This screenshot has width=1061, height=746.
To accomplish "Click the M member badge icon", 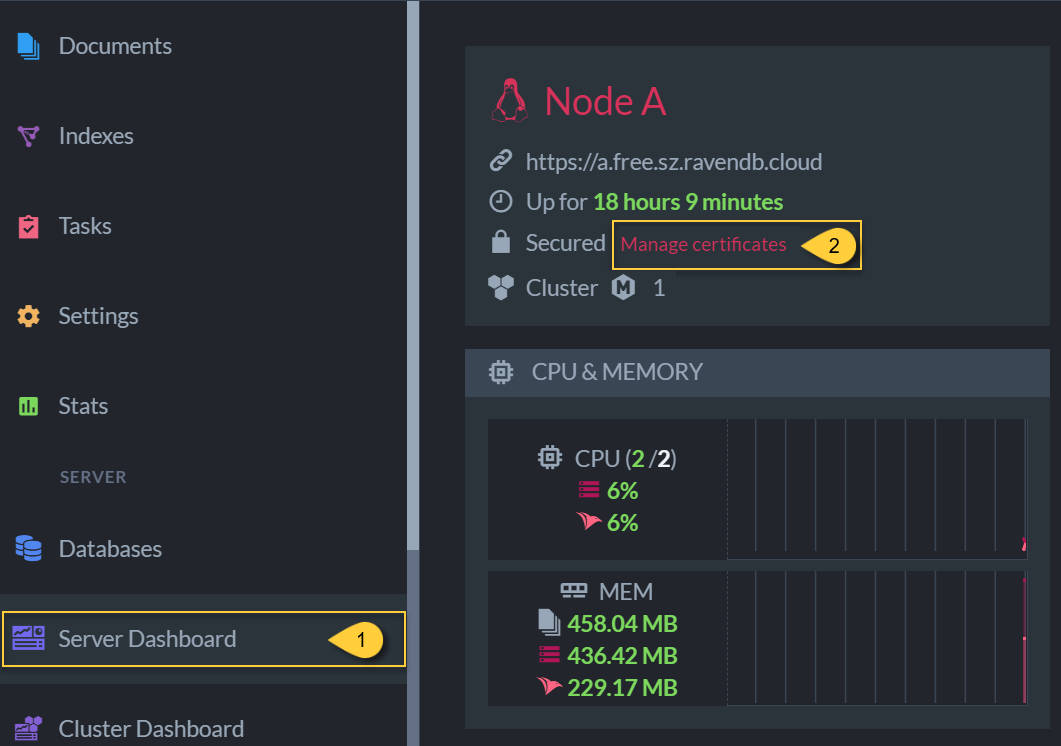I will pyautogui.click(x=623, y=288).
